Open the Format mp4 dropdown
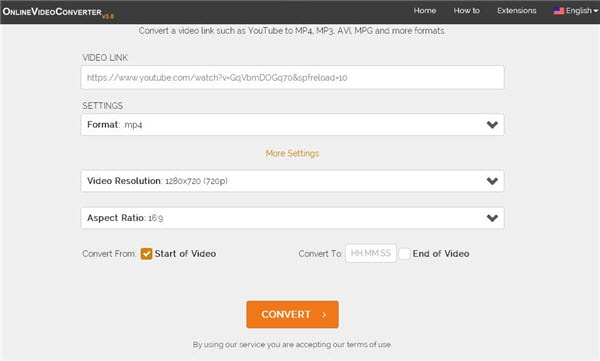This screenshot has width=600, height=361. click(292, 125)
